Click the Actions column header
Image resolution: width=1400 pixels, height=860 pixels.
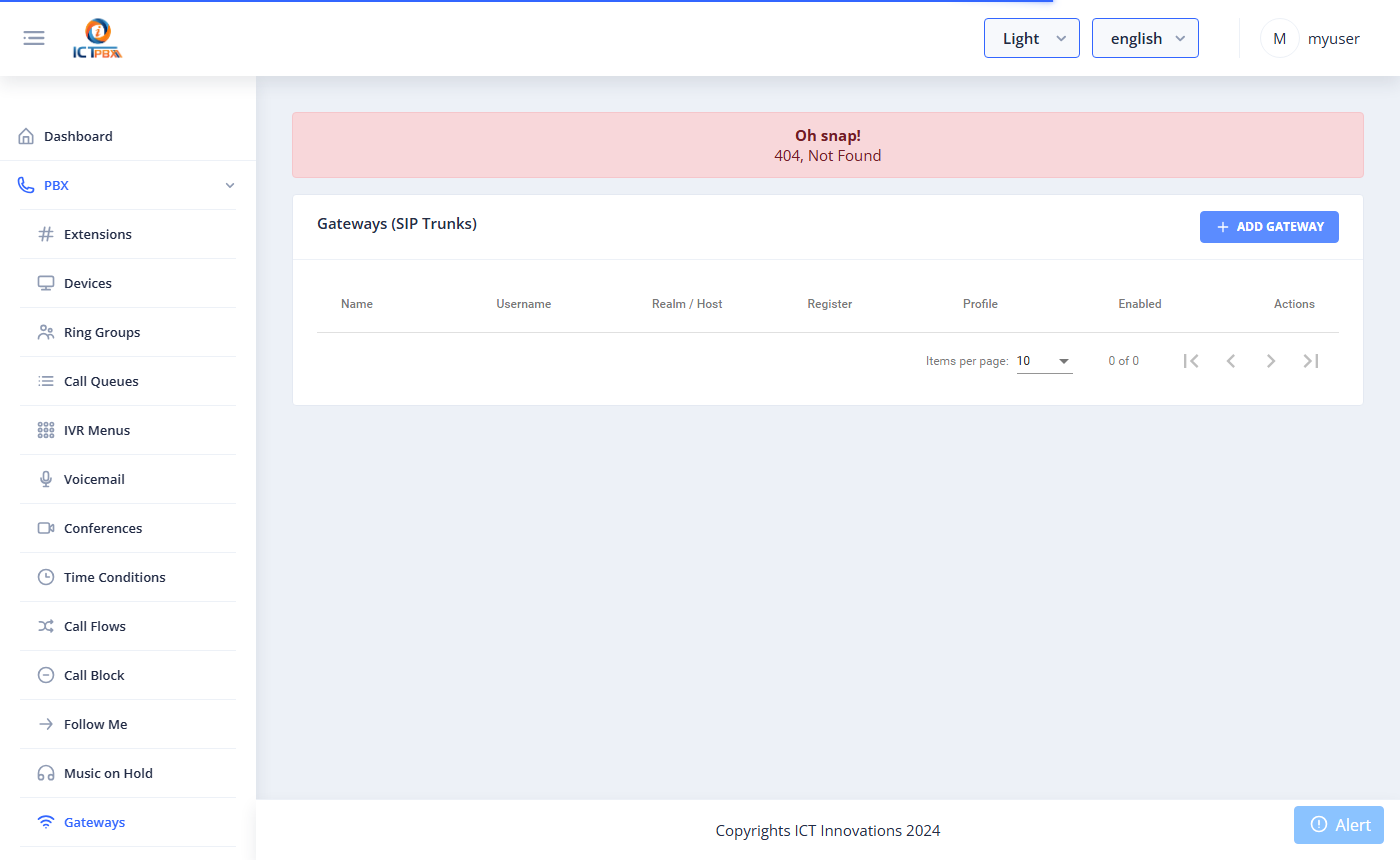1294,304
